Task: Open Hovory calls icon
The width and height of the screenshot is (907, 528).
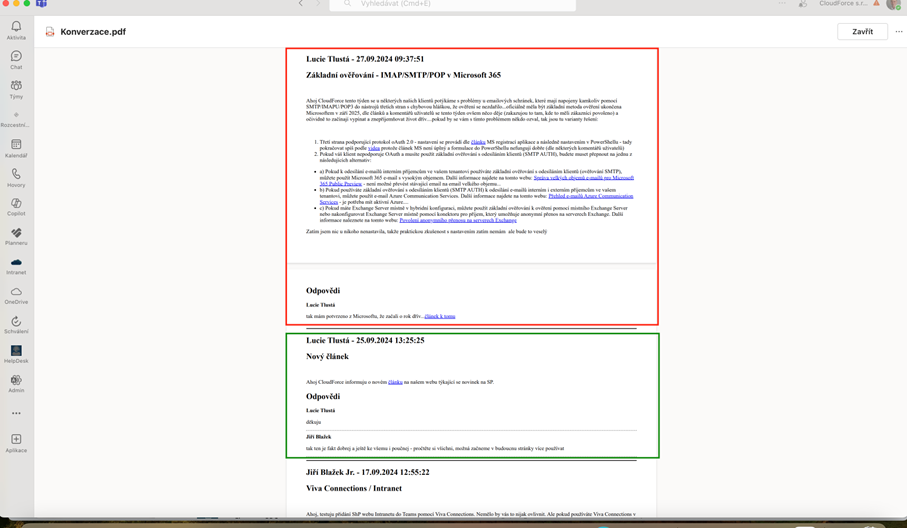Action: (x=16, y=178)
